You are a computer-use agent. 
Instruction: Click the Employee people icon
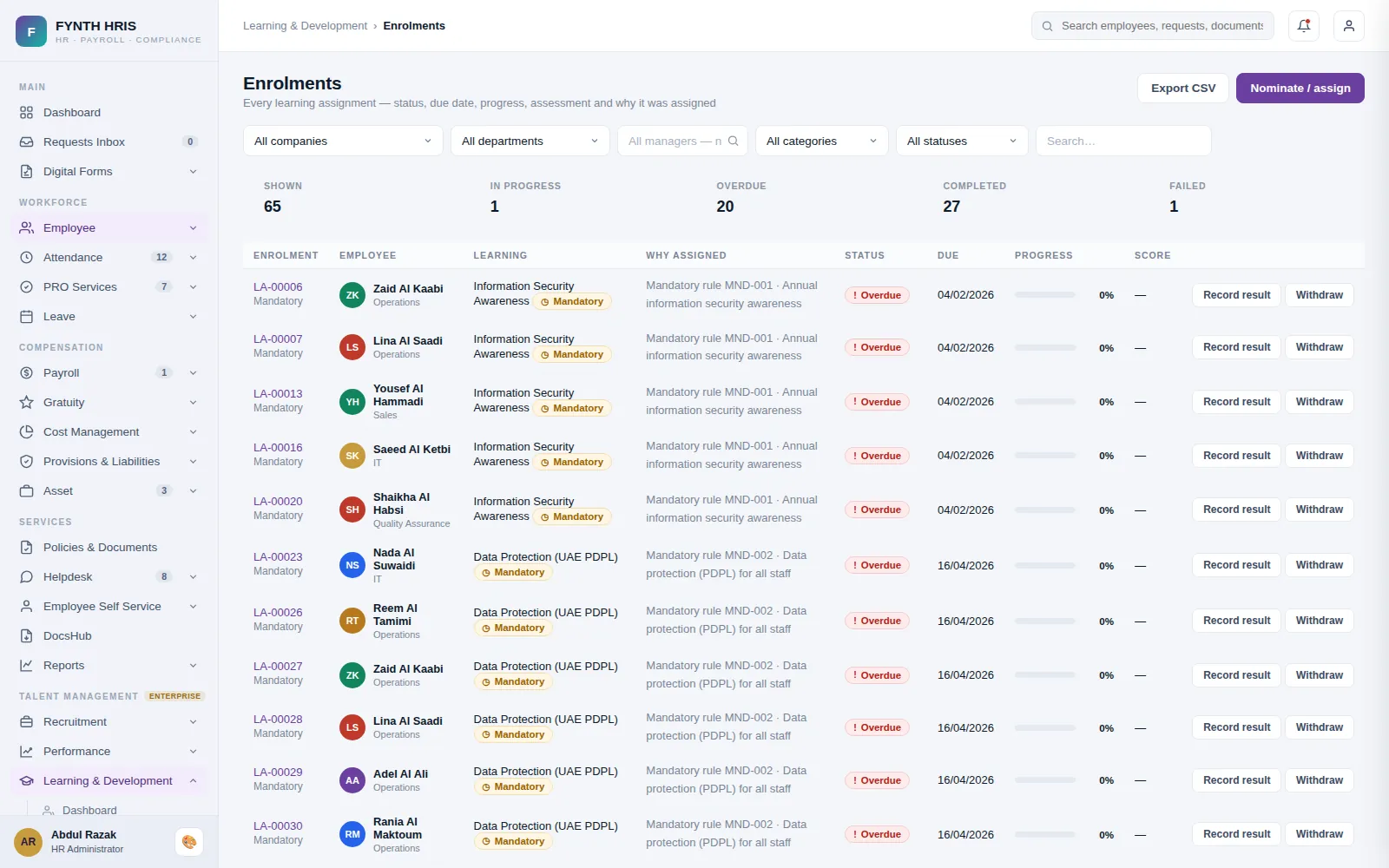tap(26, 228)
